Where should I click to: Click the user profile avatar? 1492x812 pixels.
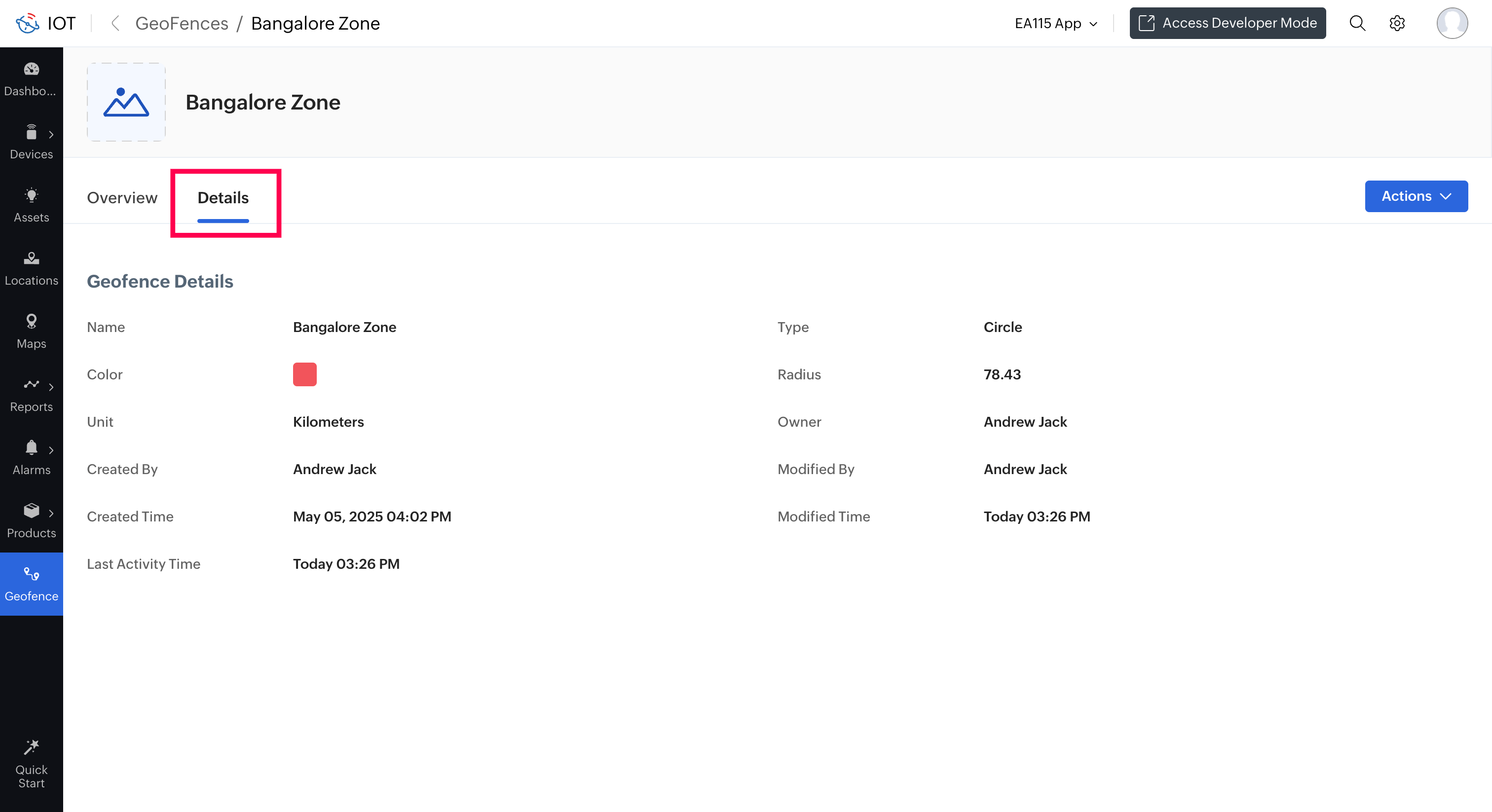(x=1452, y=23)
